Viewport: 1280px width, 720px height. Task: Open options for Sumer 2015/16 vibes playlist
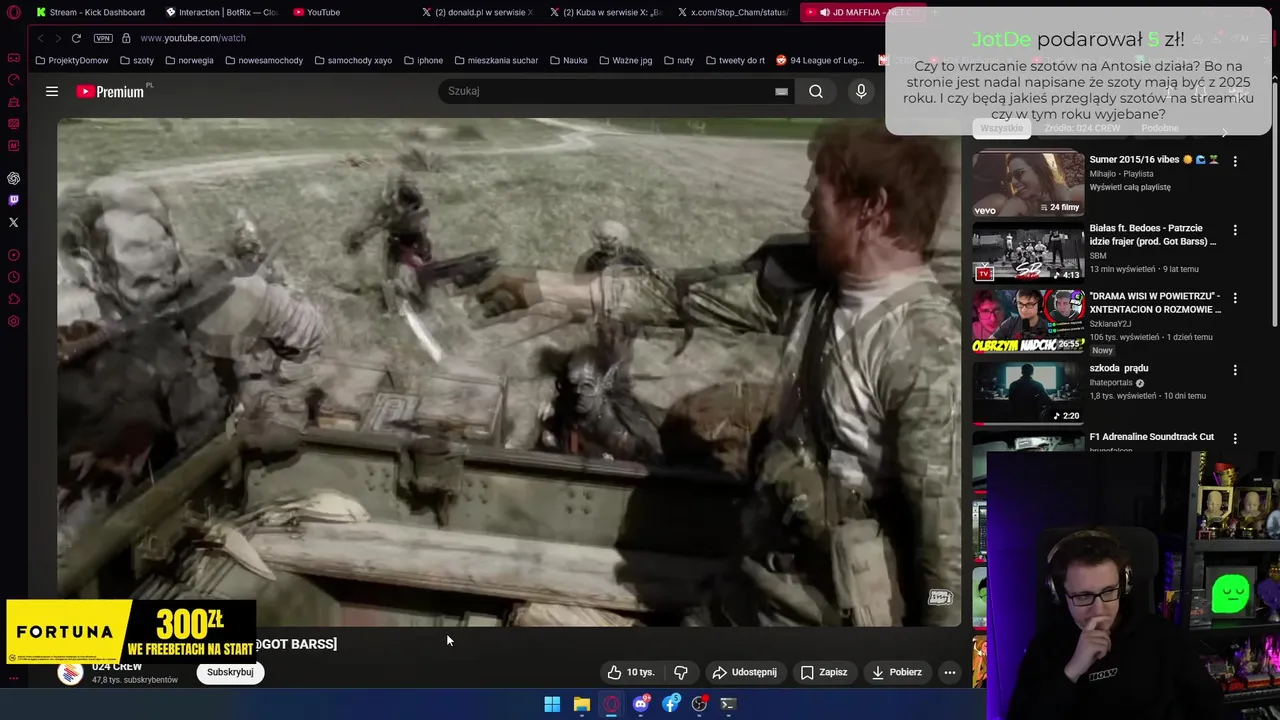click(1235, 161)
